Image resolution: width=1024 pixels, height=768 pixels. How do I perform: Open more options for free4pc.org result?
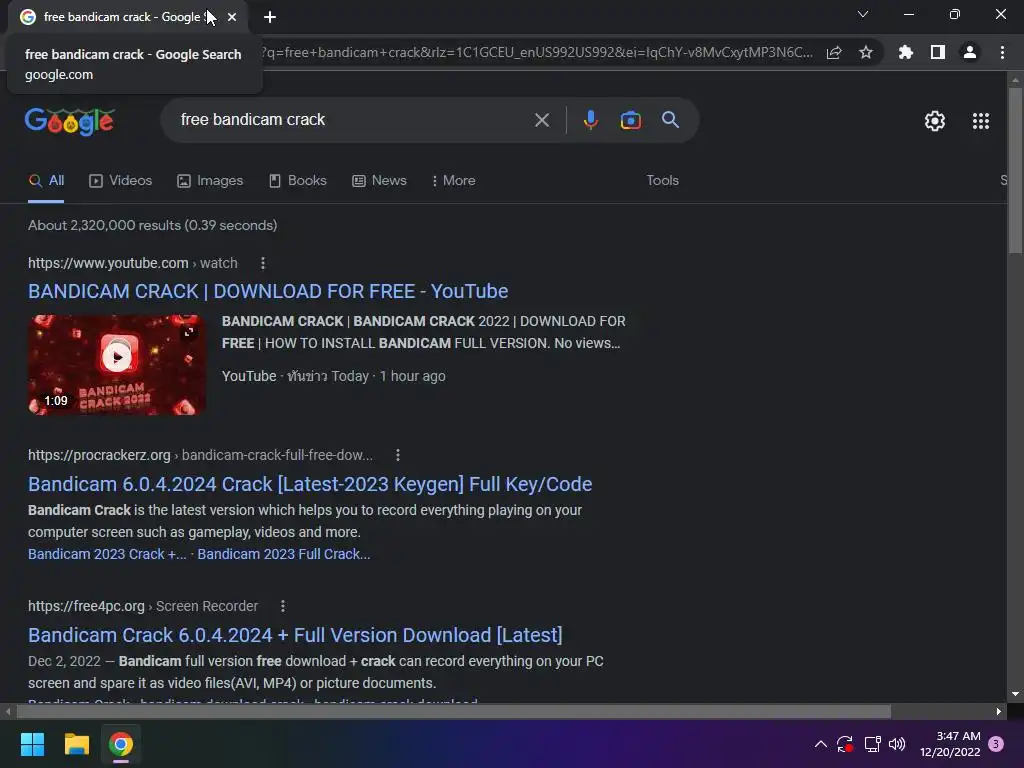point(283,606)
